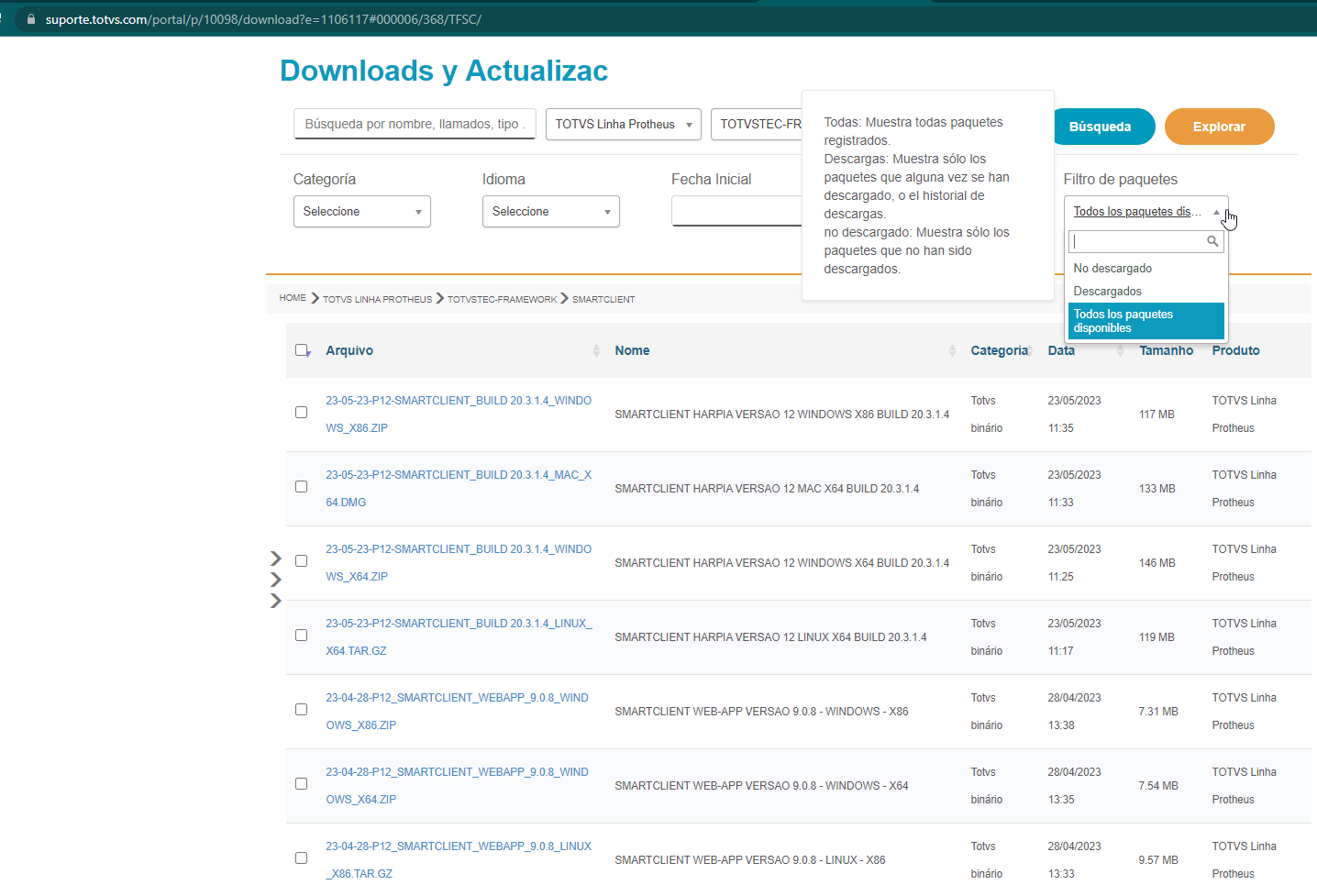This screenshot has width=1317, height=896.
Task: Check the MAC_X64.DMG build row
Action: (301, 486)
